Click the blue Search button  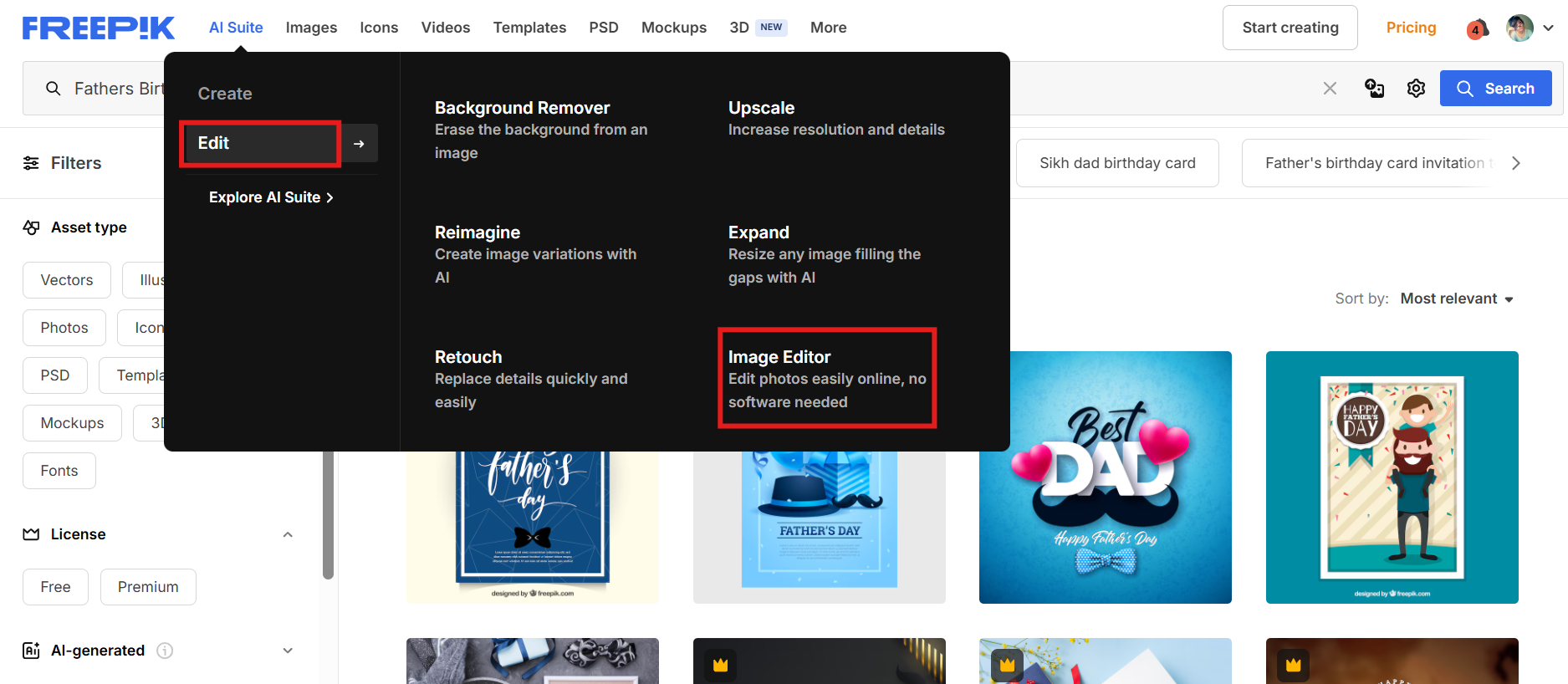click(x=1496, y=89)
